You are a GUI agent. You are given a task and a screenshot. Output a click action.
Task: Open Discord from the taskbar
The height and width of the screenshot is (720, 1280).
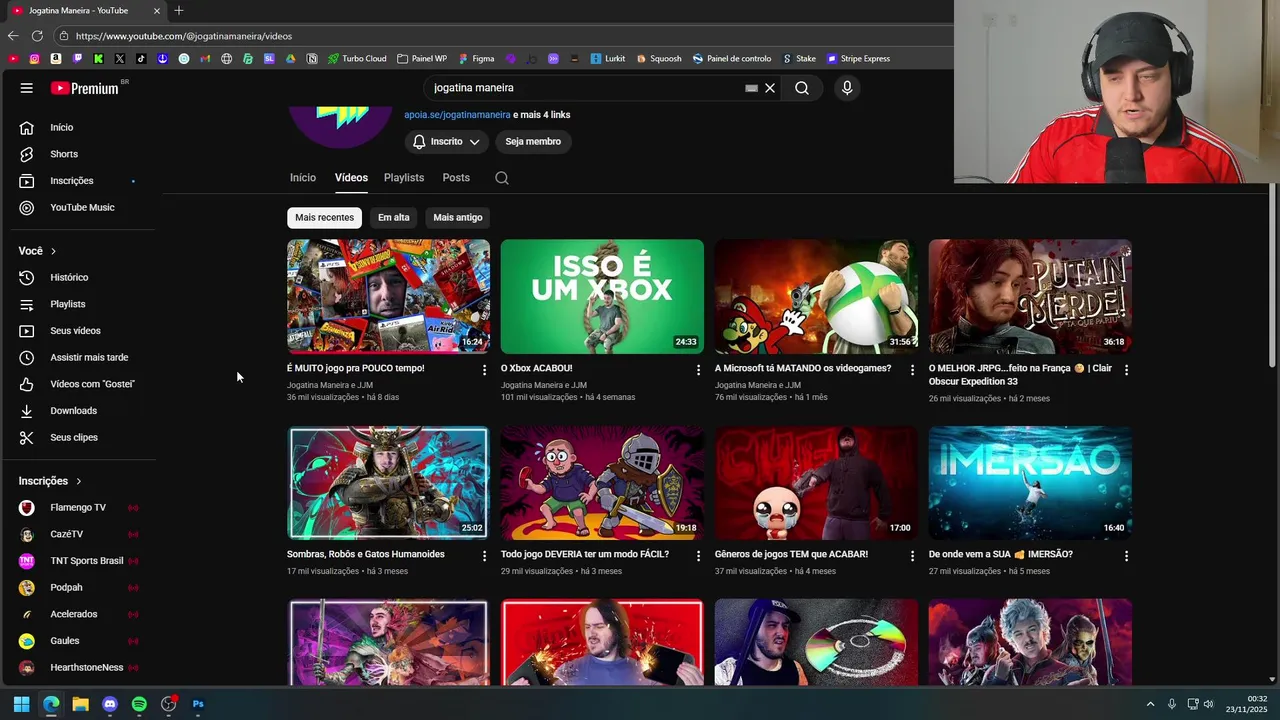point(110,704)
